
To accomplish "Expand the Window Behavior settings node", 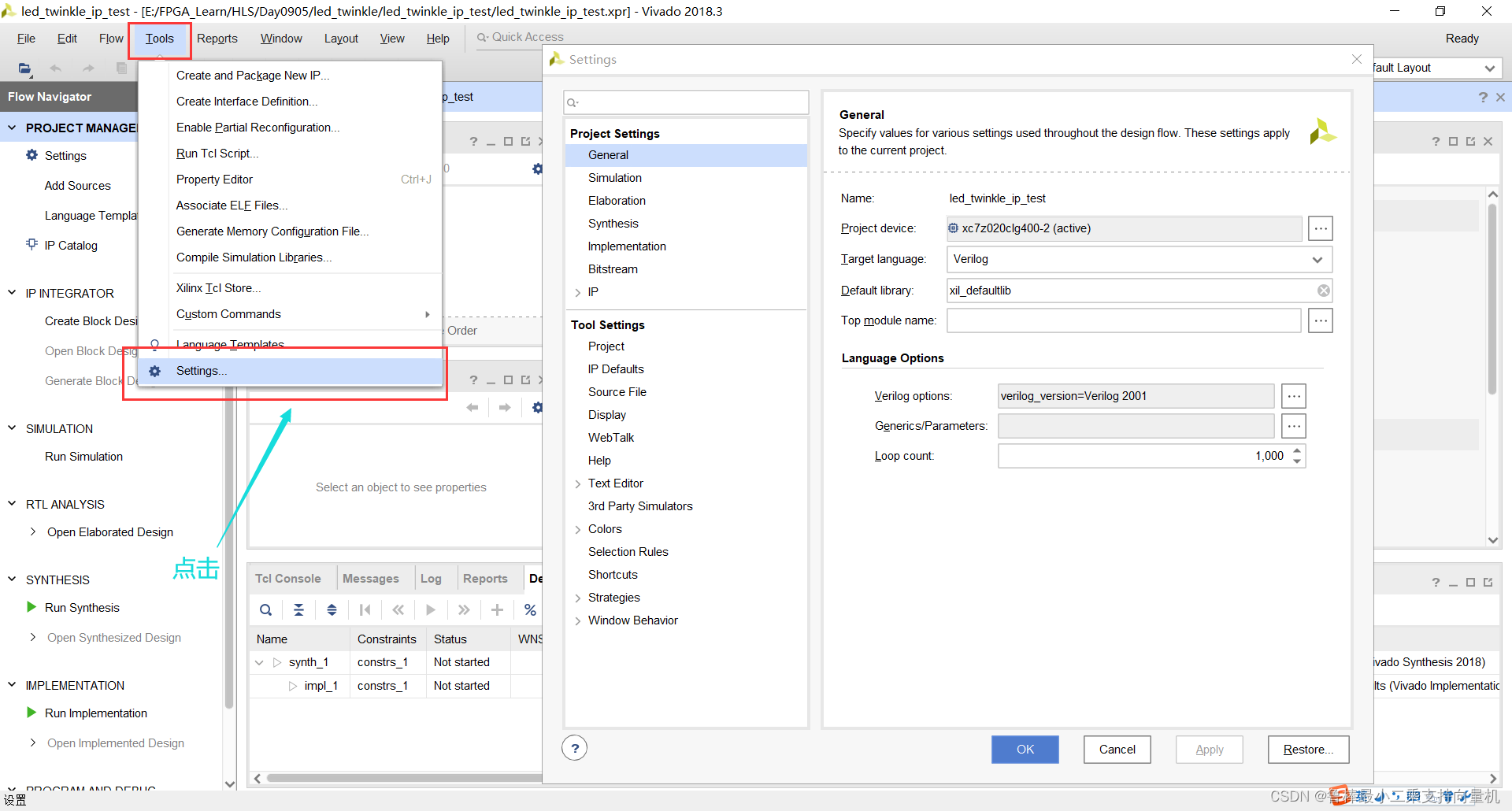I will [x=578, y=620].
